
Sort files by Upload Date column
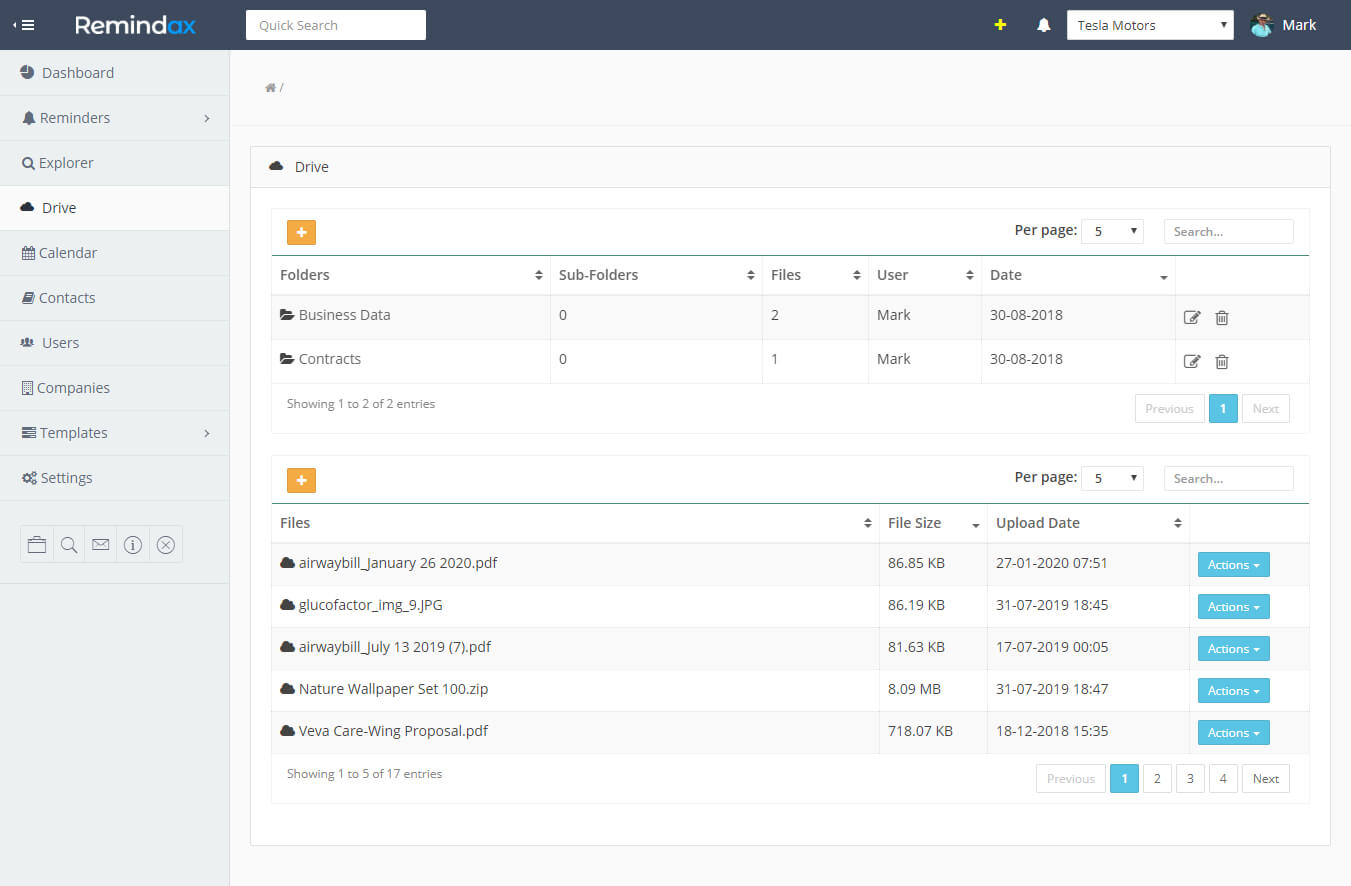pos(1089,523)
